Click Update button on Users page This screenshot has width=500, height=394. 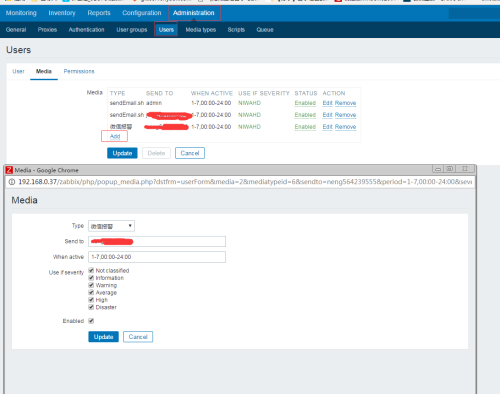[122, 153]
